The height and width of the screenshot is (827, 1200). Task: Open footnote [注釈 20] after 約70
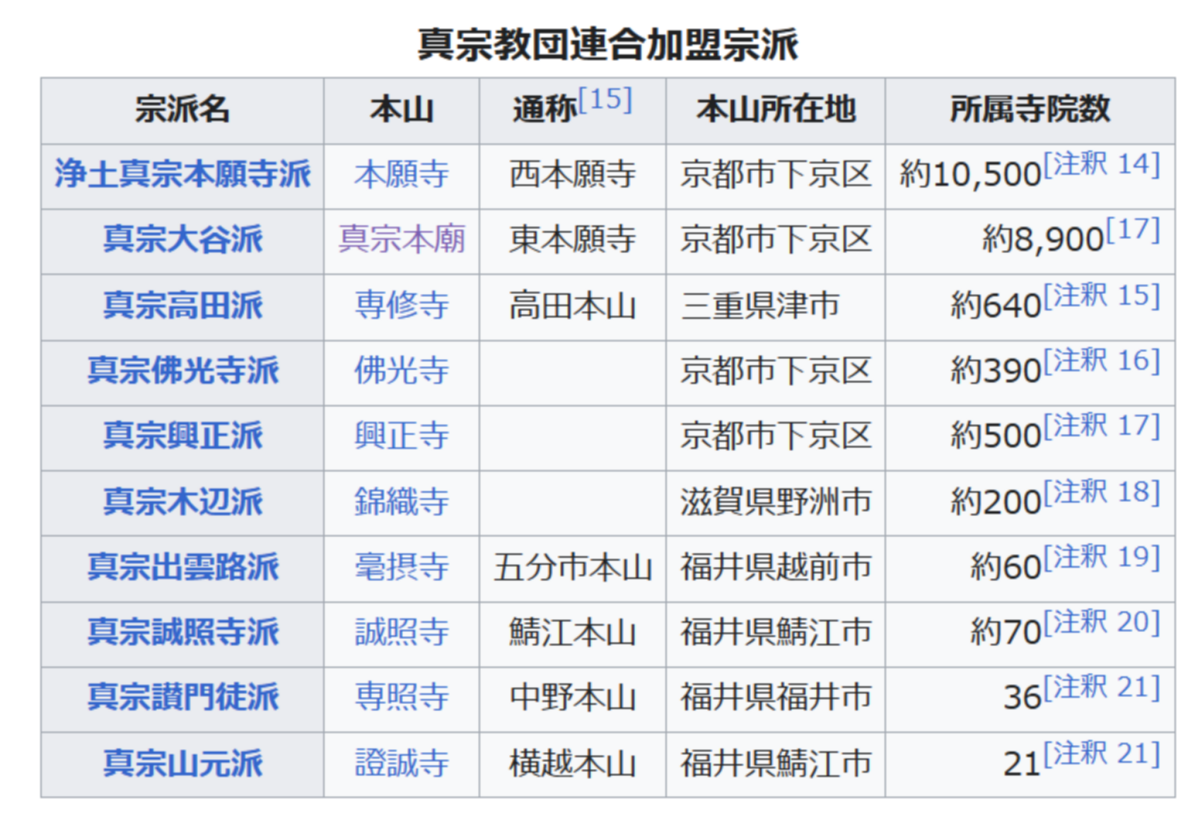1101,622
